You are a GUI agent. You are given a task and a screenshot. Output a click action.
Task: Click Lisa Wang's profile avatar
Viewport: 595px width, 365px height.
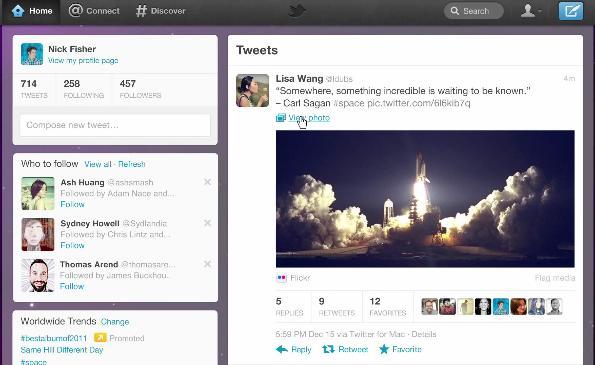point(252,90)
